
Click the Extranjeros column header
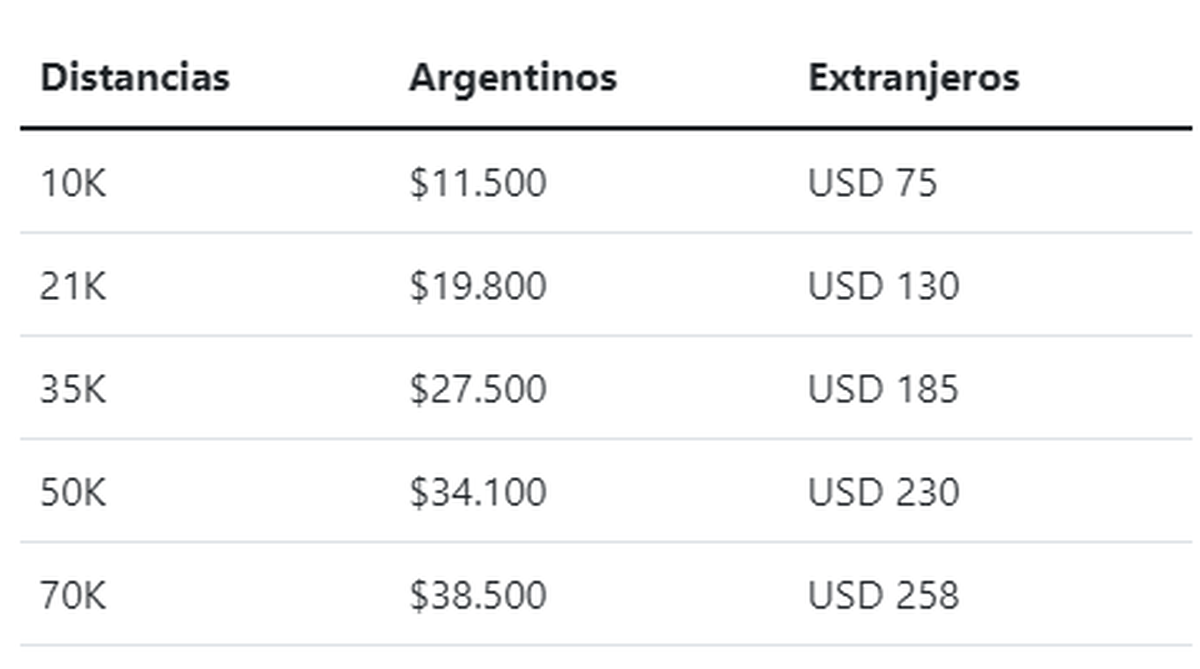(913, 77)
